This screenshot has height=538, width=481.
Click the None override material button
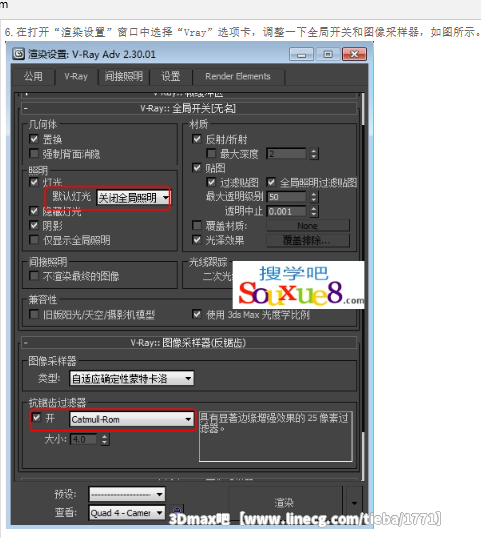[x=308, y=226]
